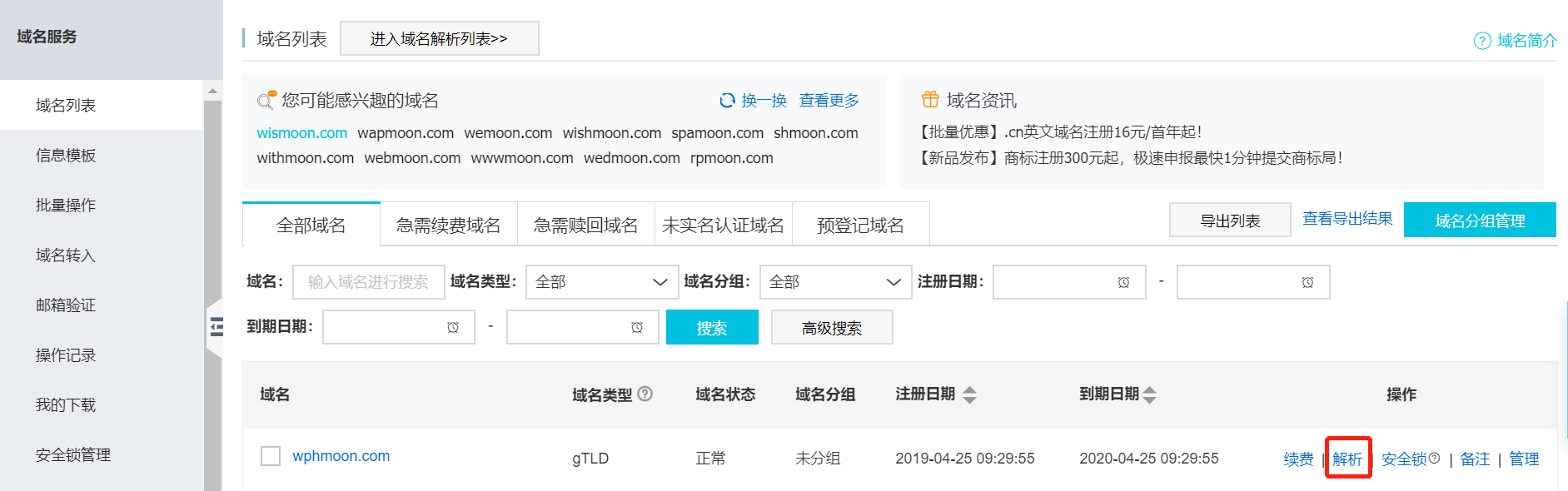
Task: Open 域名列表 in the sidebar
Action: (x=102, y=105)
